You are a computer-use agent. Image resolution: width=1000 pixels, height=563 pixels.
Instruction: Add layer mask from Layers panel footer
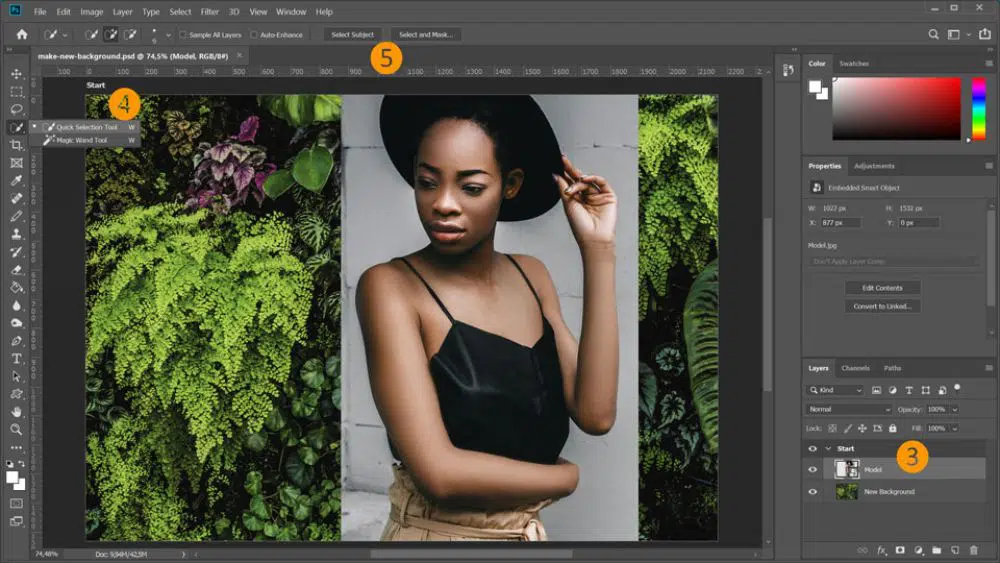[x=900, y=550]
